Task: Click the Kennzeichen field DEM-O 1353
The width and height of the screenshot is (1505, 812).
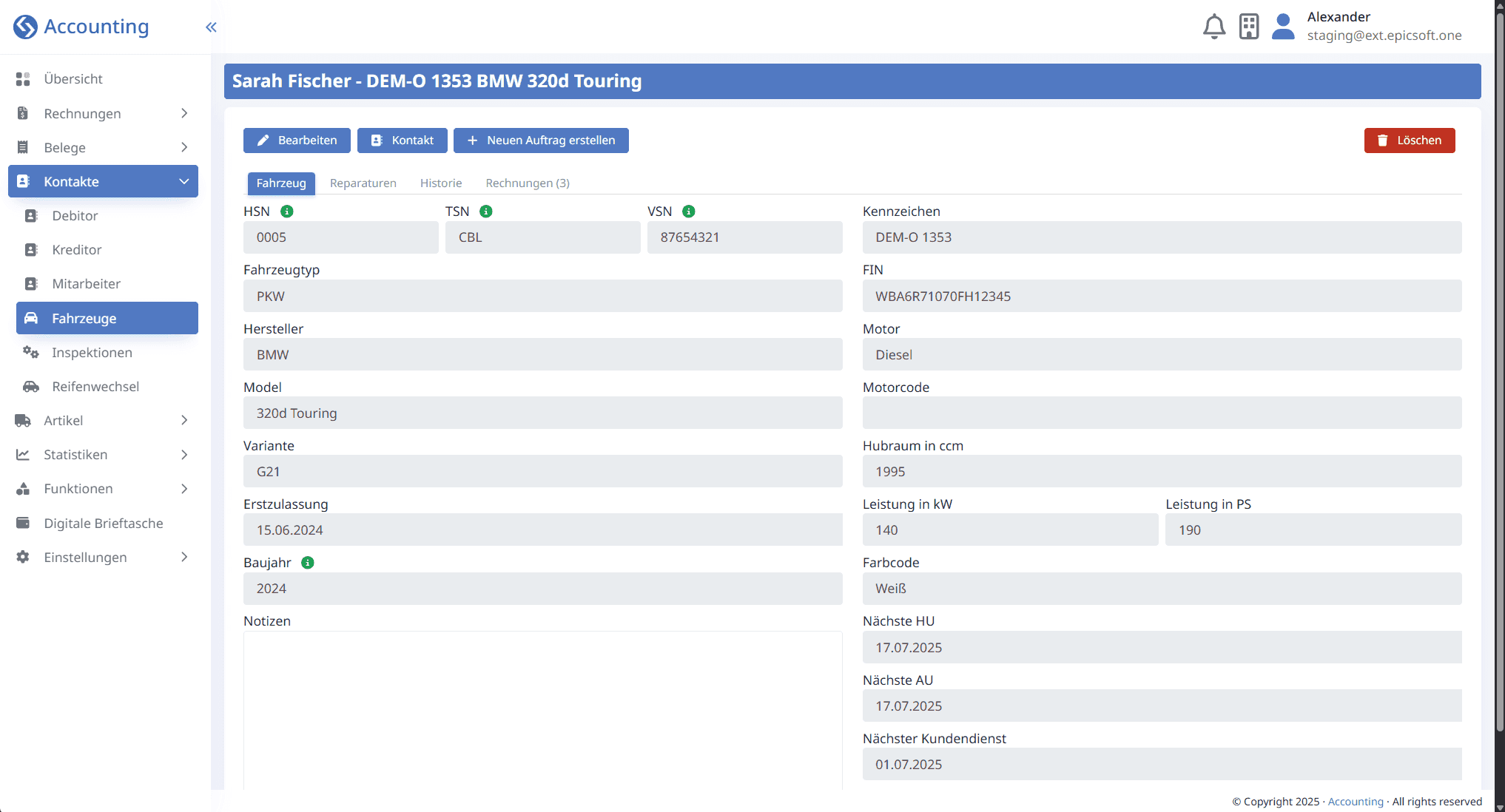Action: (1162, 237)
